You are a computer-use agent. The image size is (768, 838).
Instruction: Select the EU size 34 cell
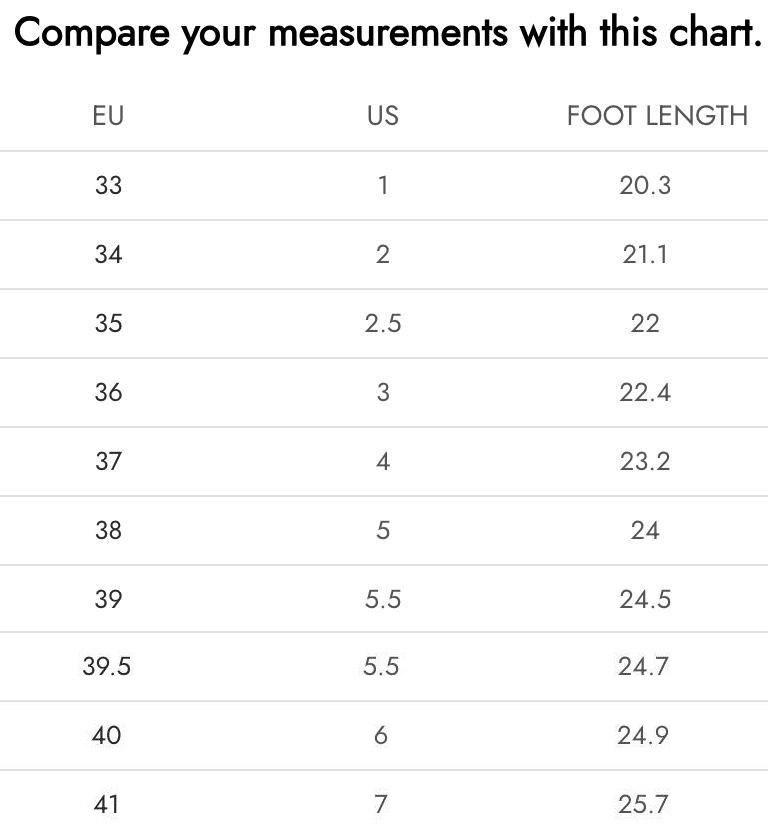point(108,254)
